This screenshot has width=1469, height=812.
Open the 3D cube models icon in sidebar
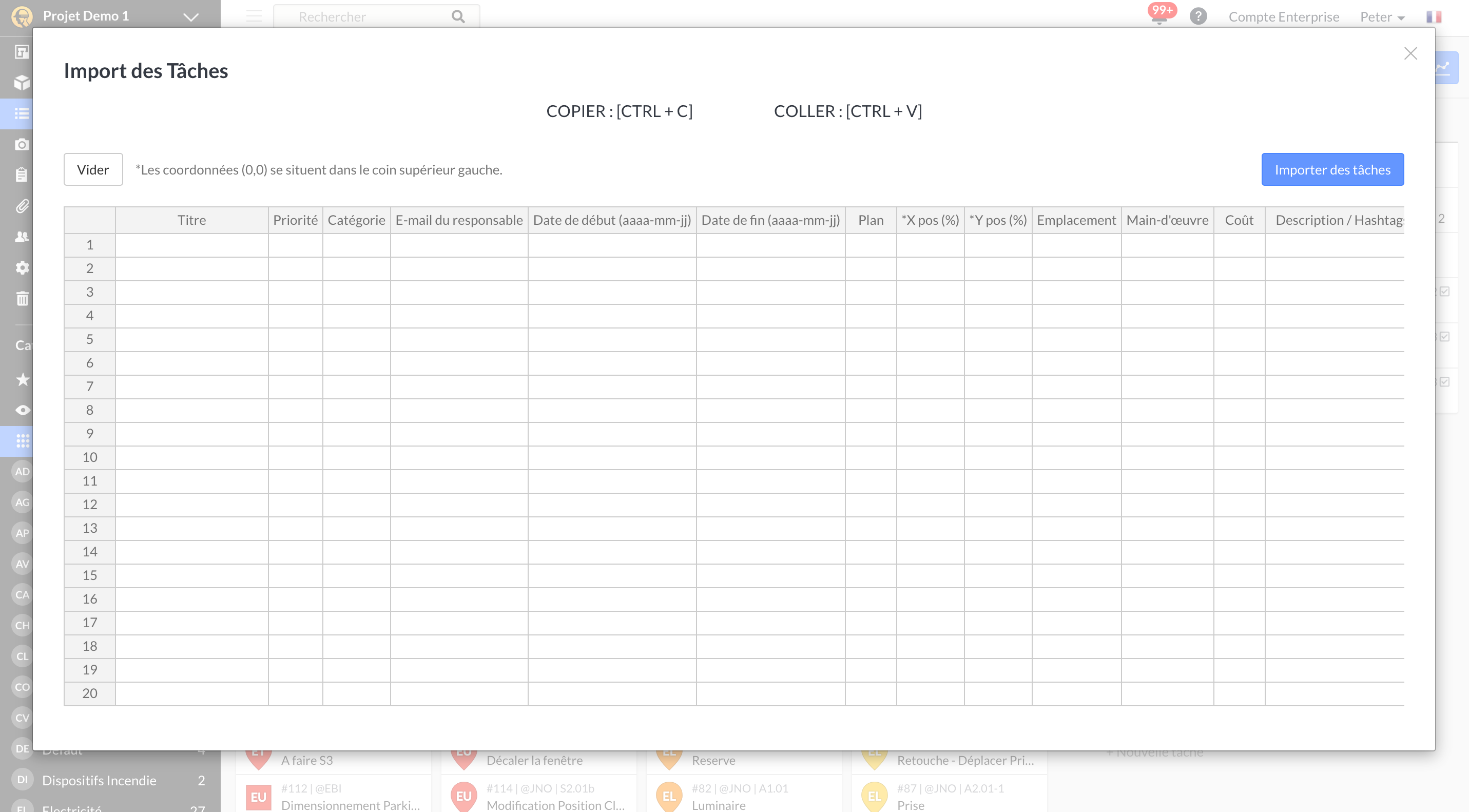click(x=22, y=83)
